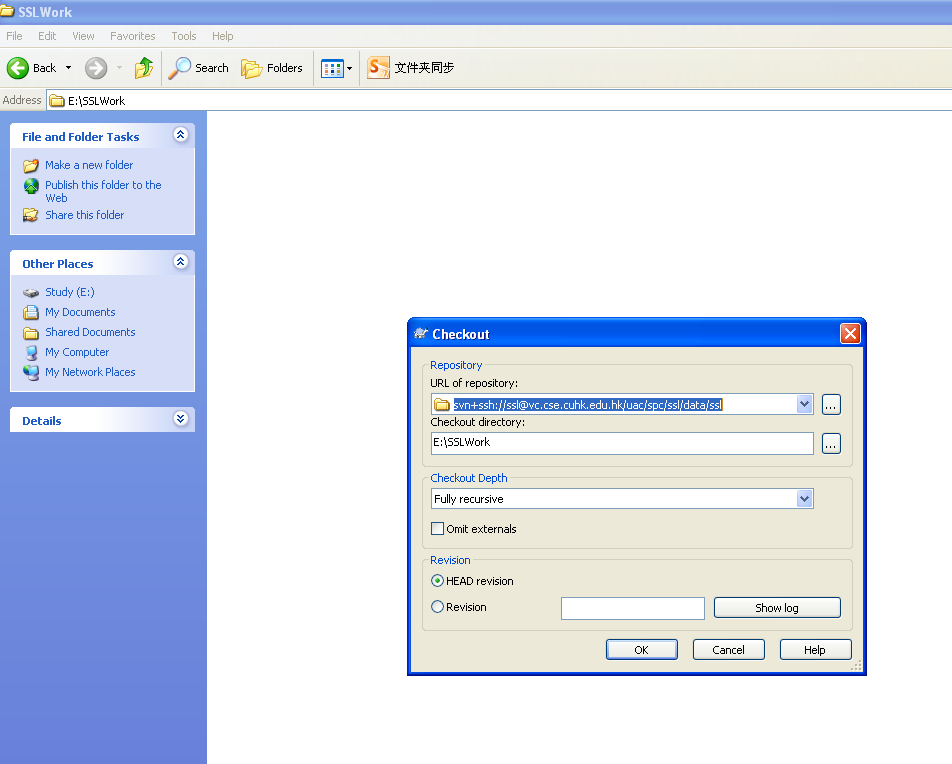
Task: Click the Show log button
Action: coord(777,608)
